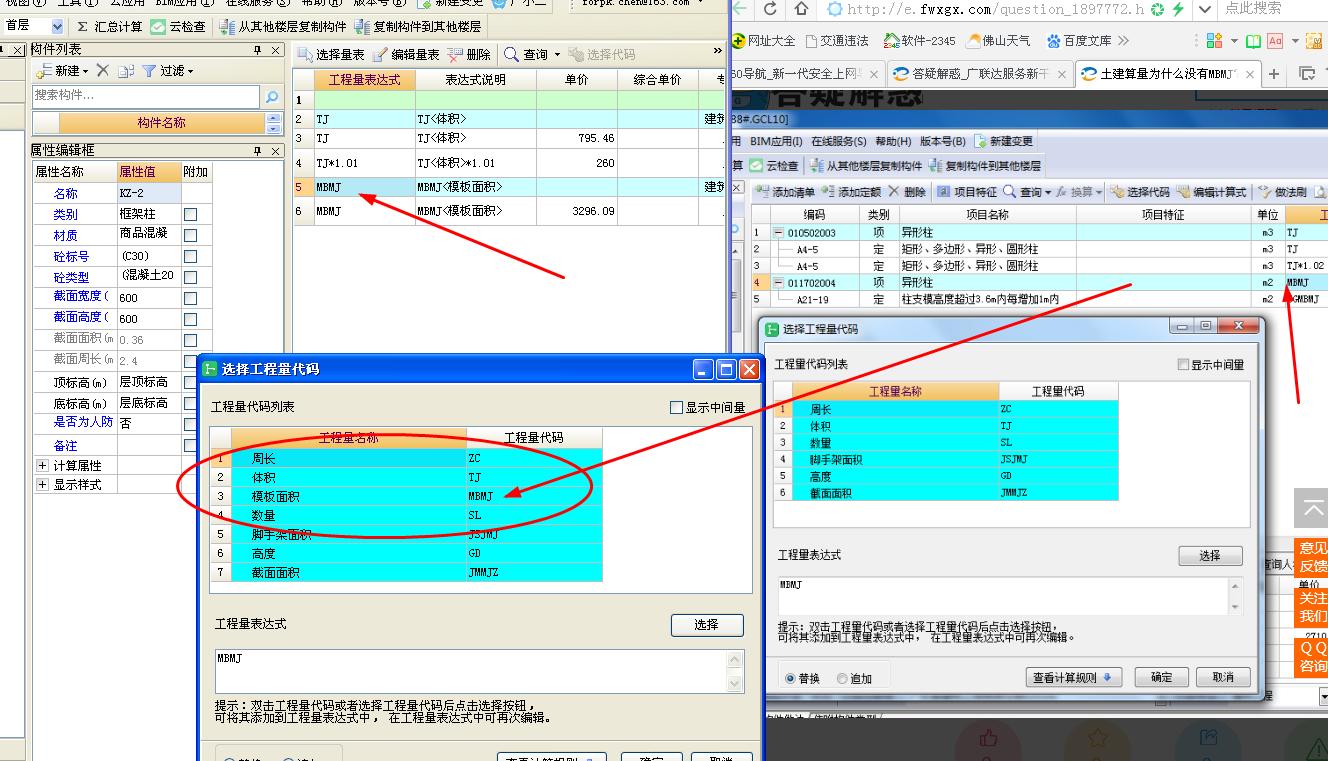The image size is (1328, 761).
Task: Select 模板面积 MBMJ row in left dialog list
Action: coord(406,496)
